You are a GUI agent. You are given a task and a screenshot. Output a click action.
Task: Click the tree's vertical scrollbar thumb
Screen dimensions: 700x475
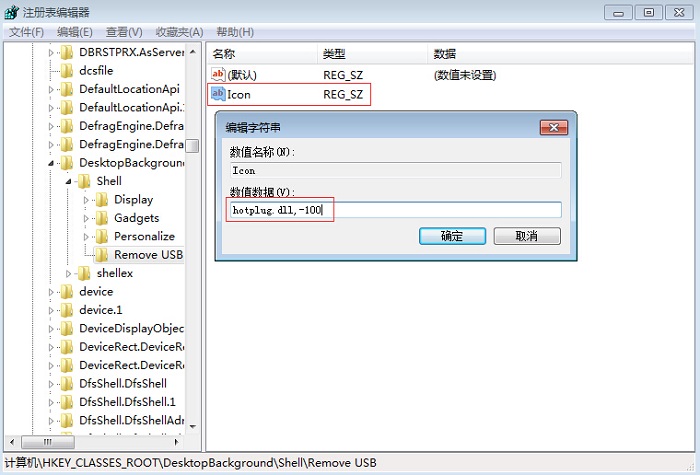(192, 146)
